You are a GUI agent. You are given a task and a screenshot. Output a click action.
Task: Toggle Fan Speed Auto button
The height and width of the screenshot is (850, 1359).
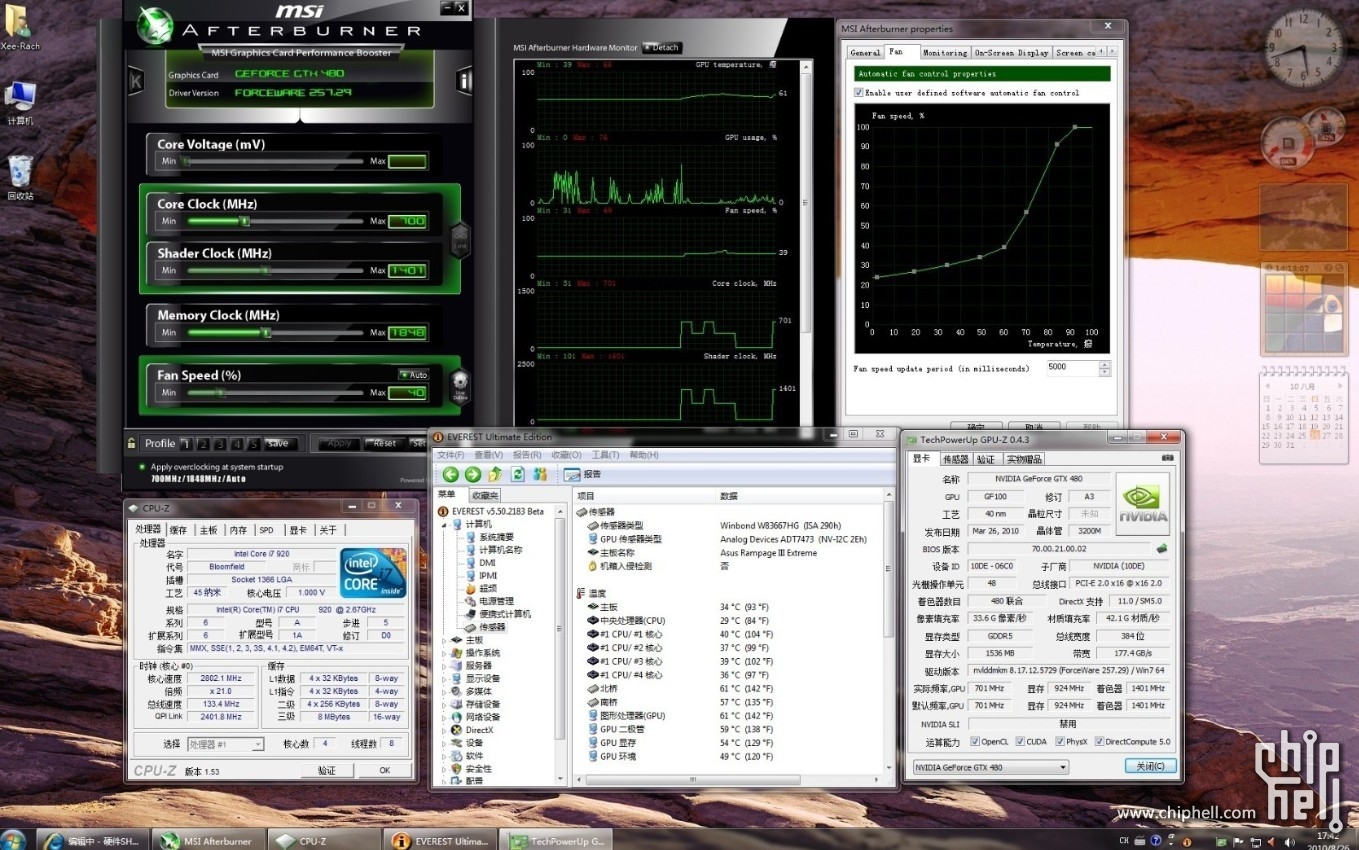tap(413, 375)
